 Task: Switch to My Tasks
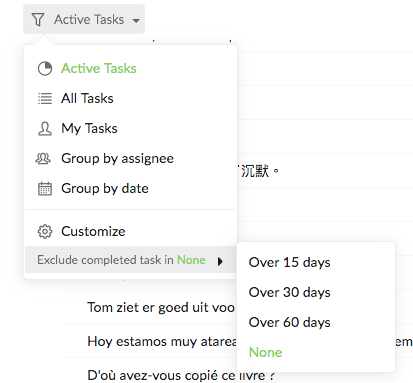[89, 129]
